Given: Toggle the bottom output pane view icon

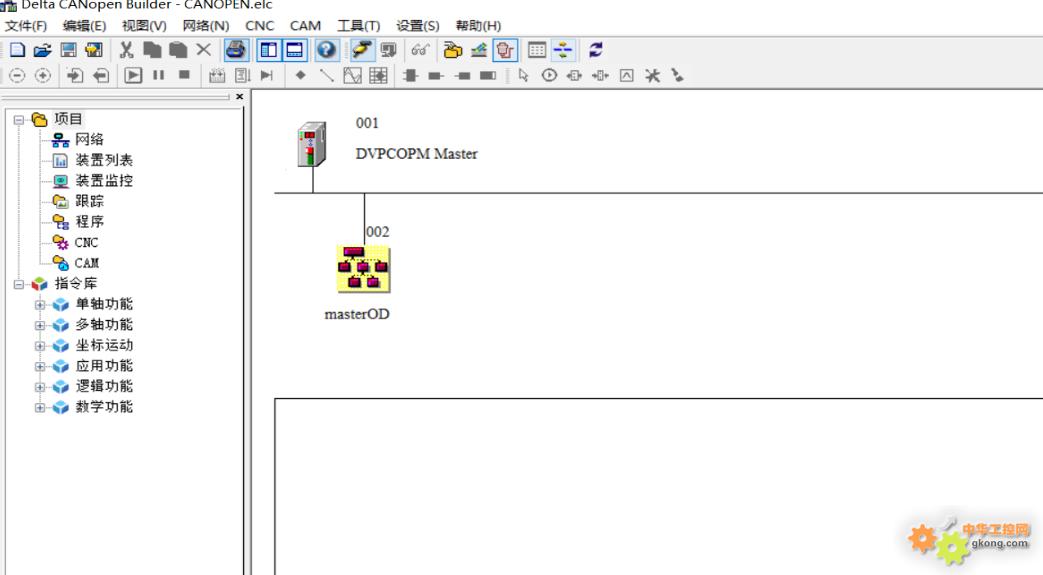Looking at the screenshot, I should 294,50.
